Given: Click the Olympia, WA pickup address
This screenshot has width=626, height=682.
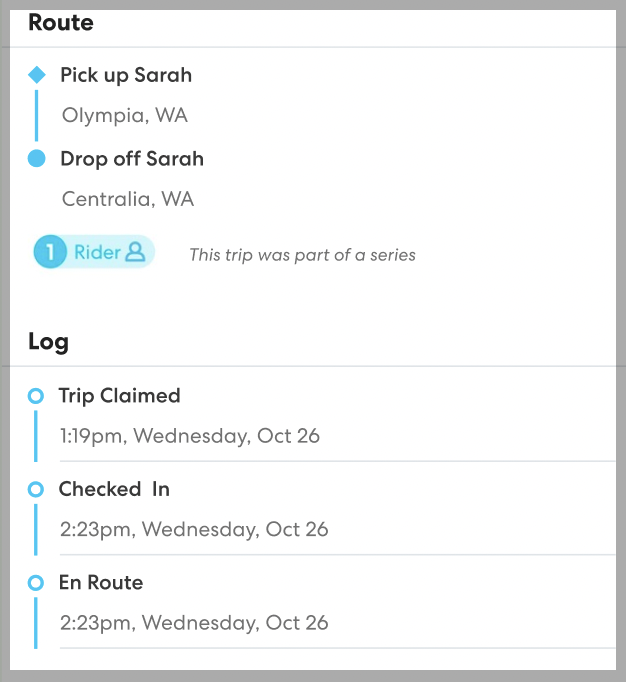Looking at the screenshot, I should [x=124, y=115].
